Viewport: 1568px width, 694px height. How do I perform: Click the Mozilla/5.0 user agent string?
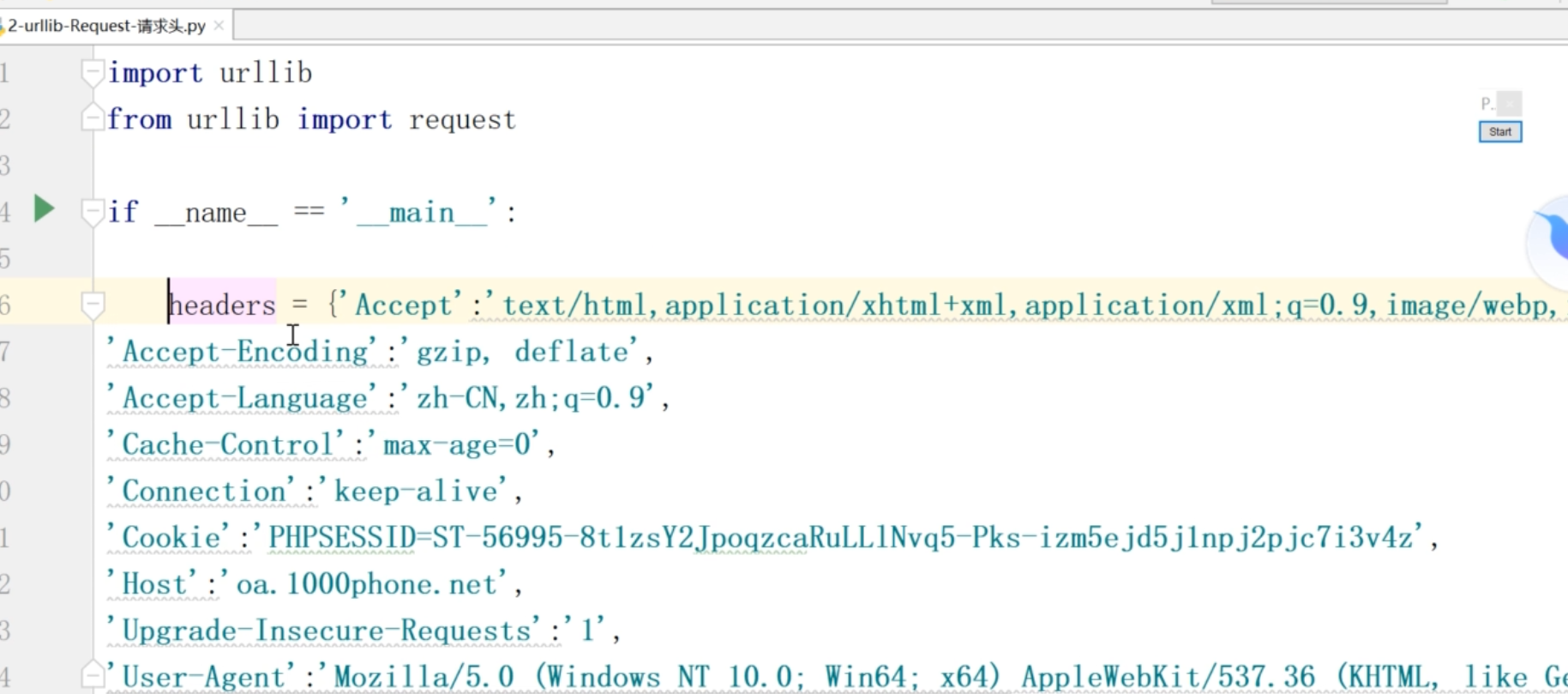943,677
